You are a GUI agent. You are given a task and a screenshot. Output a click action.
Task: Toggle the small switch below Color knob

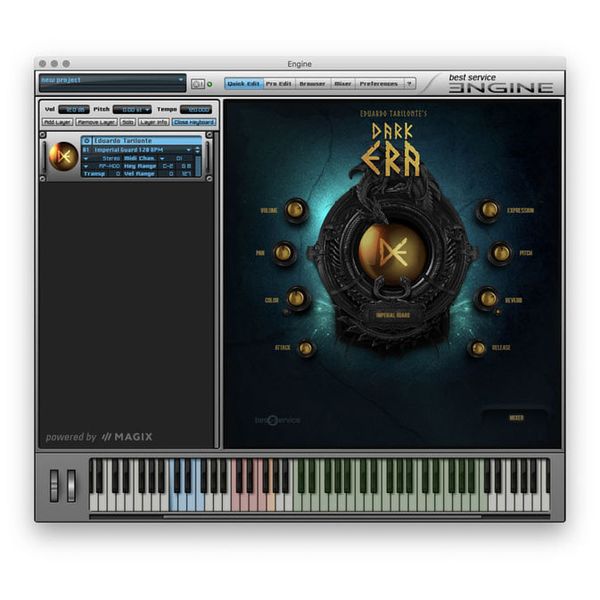pos(286,311)
